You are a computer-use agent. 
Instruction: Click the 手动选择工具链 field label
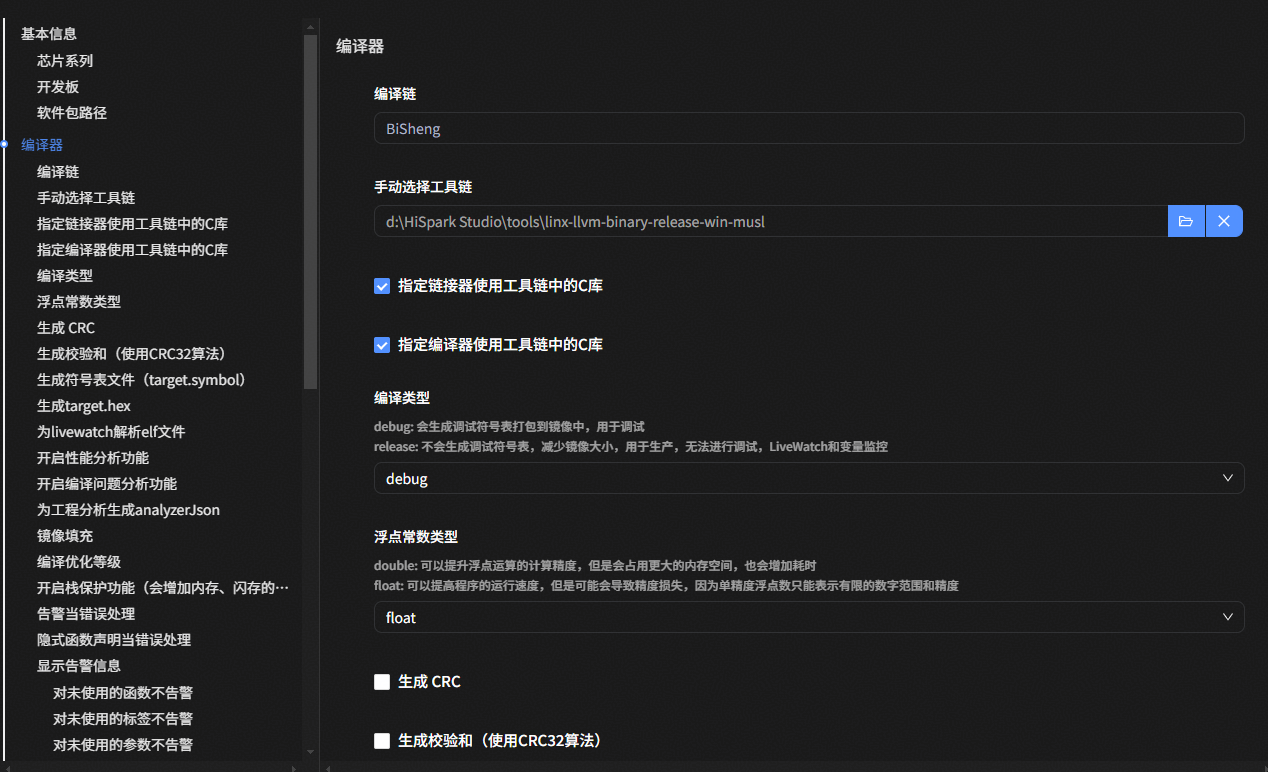pos(423,186)
